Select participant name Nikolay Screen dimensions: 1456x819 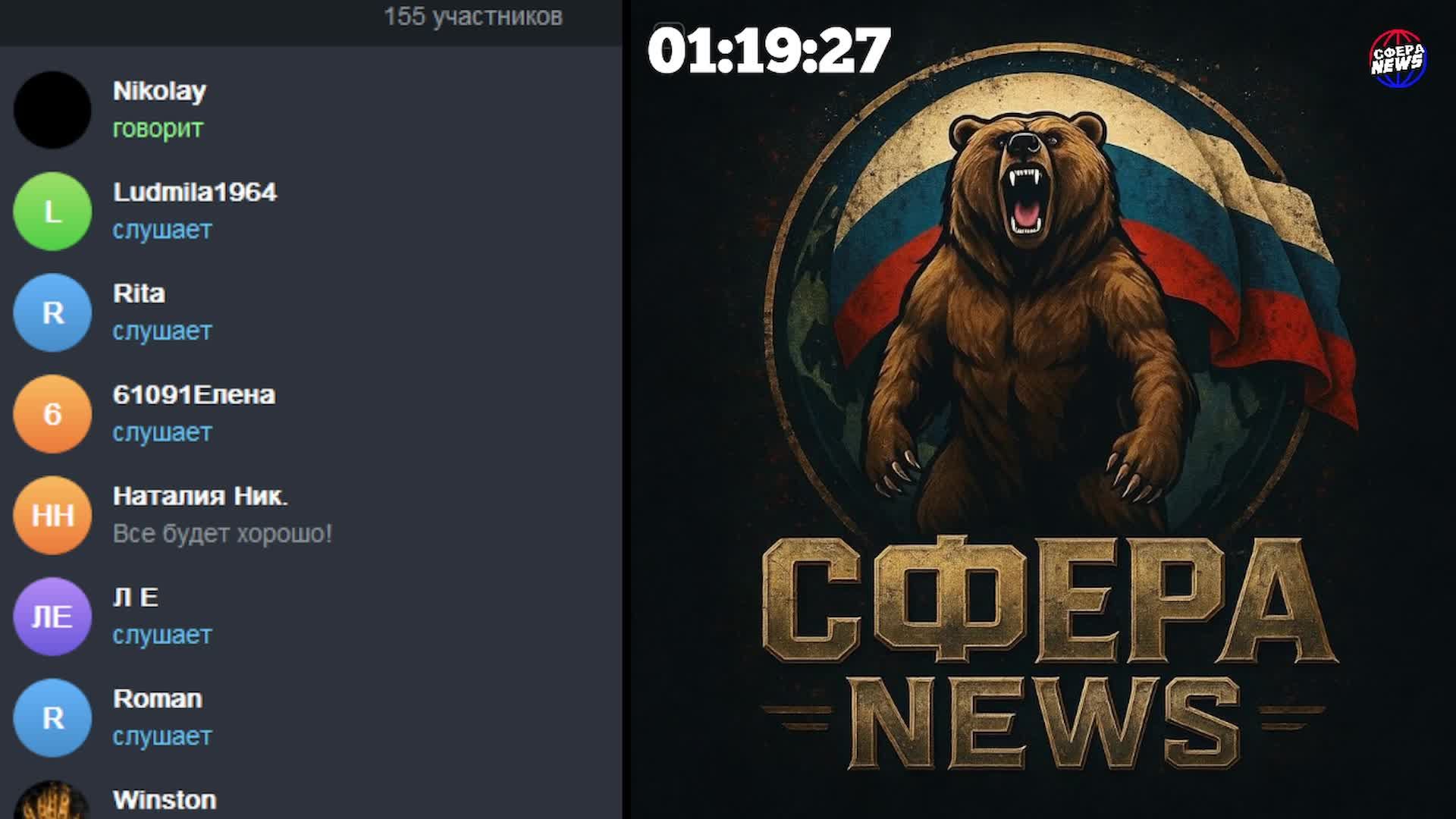click(159, 91)
